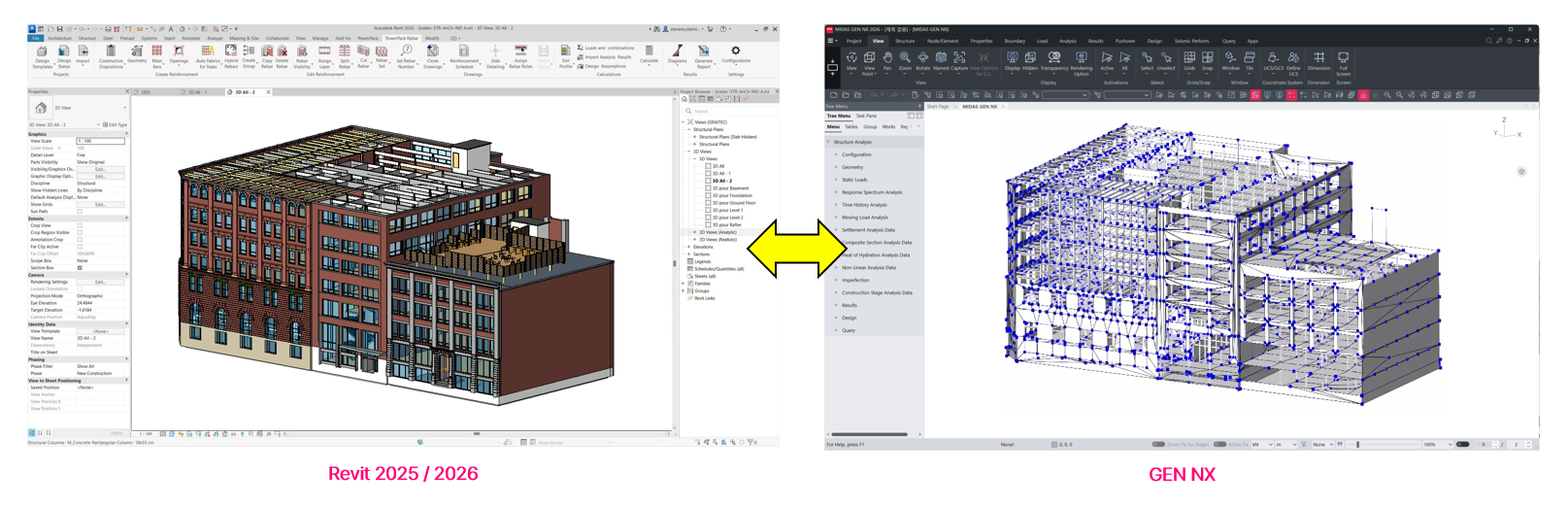Viewport: 1568px width, 507px height.
Task: Click Design Assumptions button
Action: [x=601, y=66]
